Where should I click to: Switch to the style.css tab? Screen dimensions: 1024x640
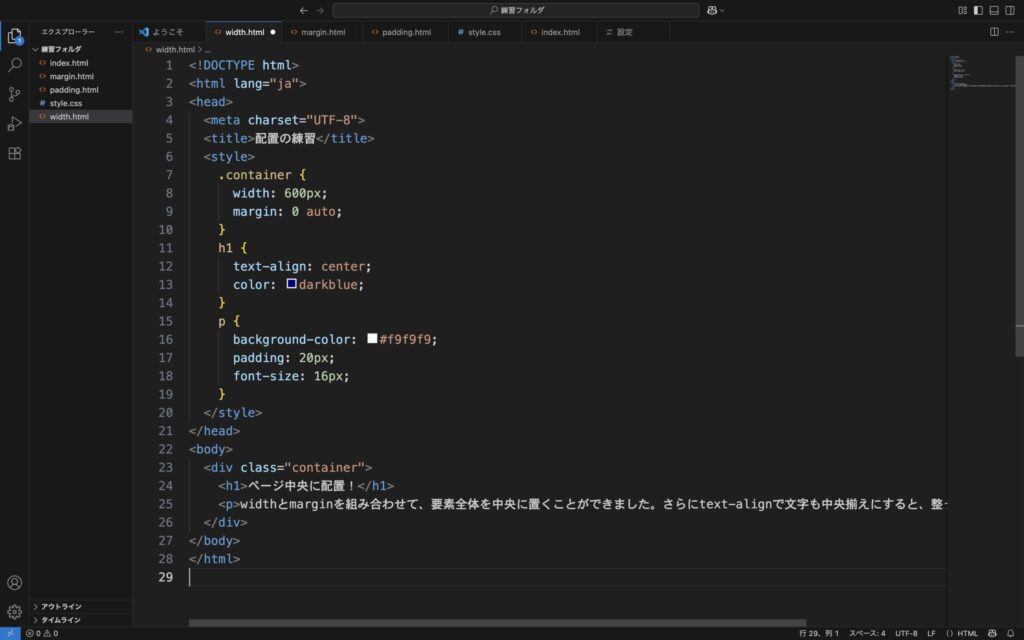(484, 32)
